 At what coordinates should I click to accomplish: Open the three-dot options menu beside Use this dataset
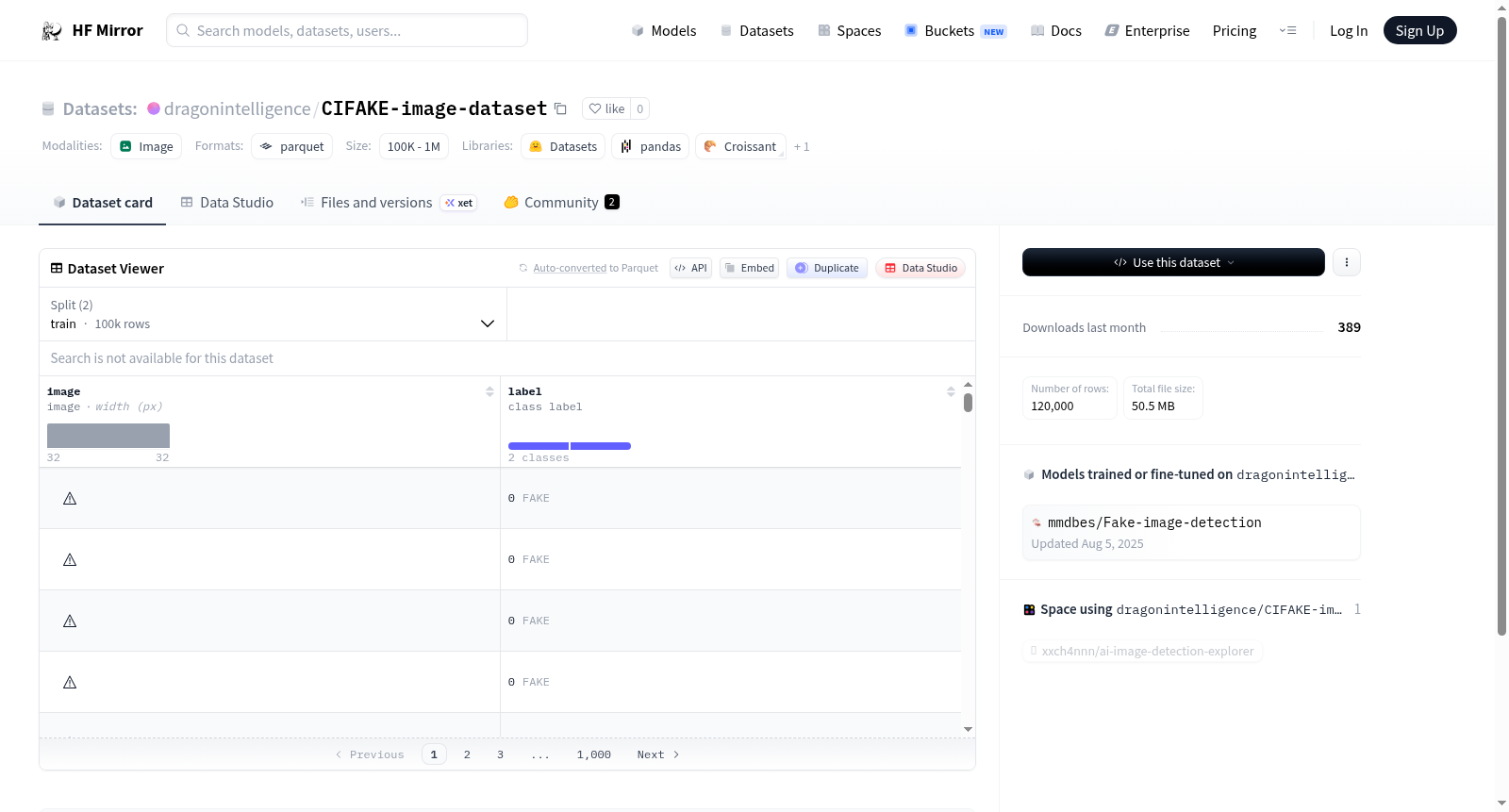[x=1347, y=262]
